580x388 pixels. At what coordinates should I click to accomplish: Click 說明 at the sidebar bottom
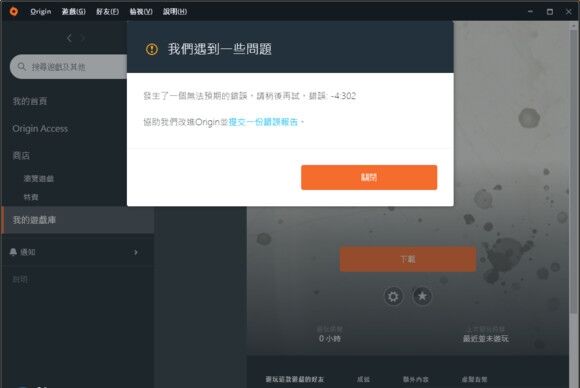20,279
